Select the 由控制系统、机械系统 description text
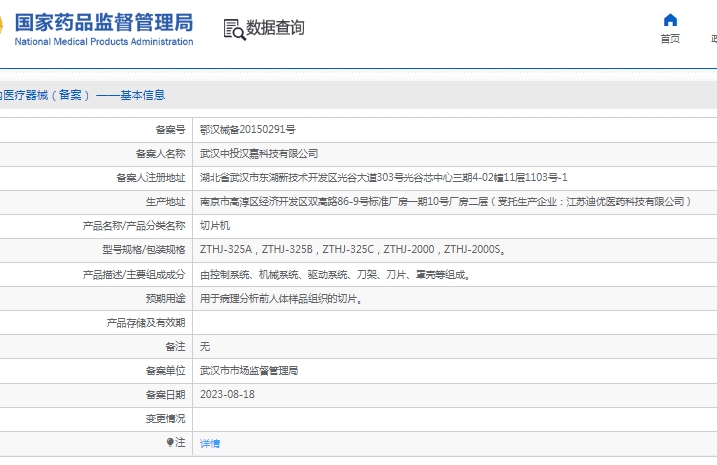The height and width of the screenshot is (465, 717). click(335, 274)
